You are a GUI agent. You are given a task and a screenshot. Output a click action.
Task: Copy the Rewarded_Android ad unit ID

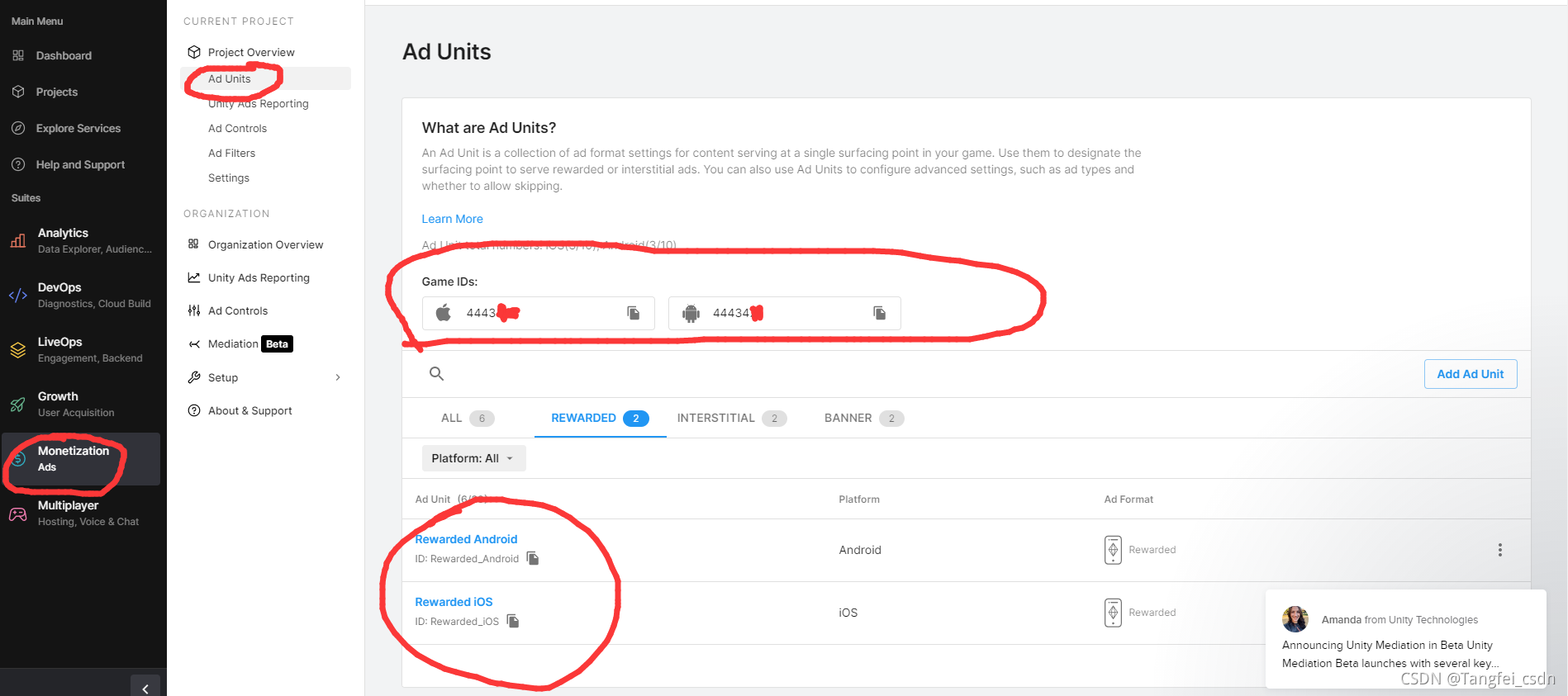point(533,559)
